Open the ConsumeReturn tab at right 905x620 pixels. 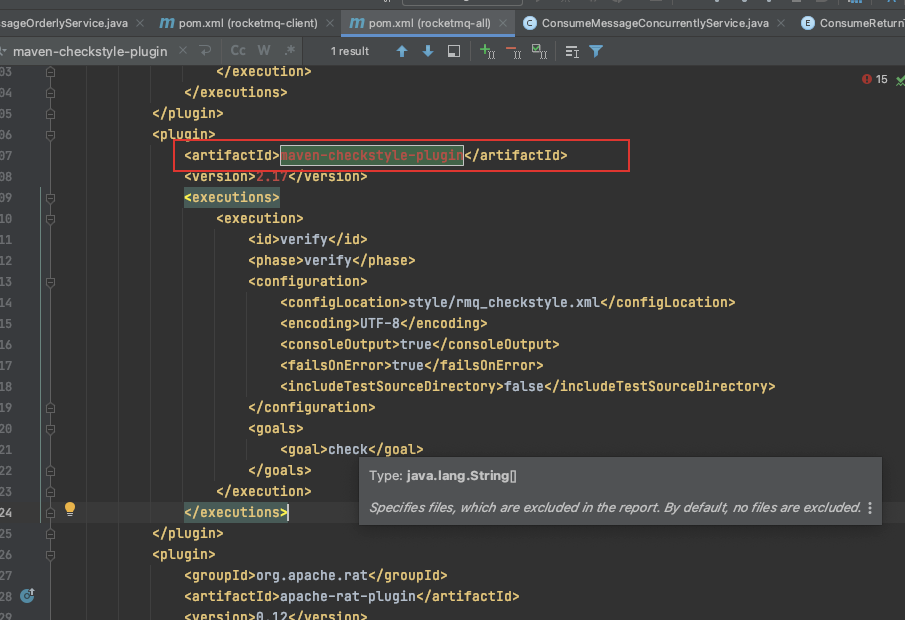coord(852,23)
